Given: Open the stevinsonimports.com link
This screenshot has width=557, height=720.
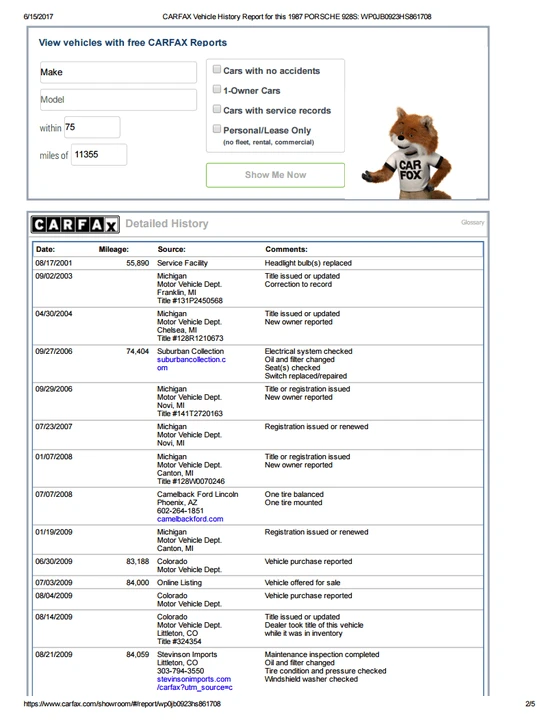Looking at the screenshot, I should click(195, 683).
